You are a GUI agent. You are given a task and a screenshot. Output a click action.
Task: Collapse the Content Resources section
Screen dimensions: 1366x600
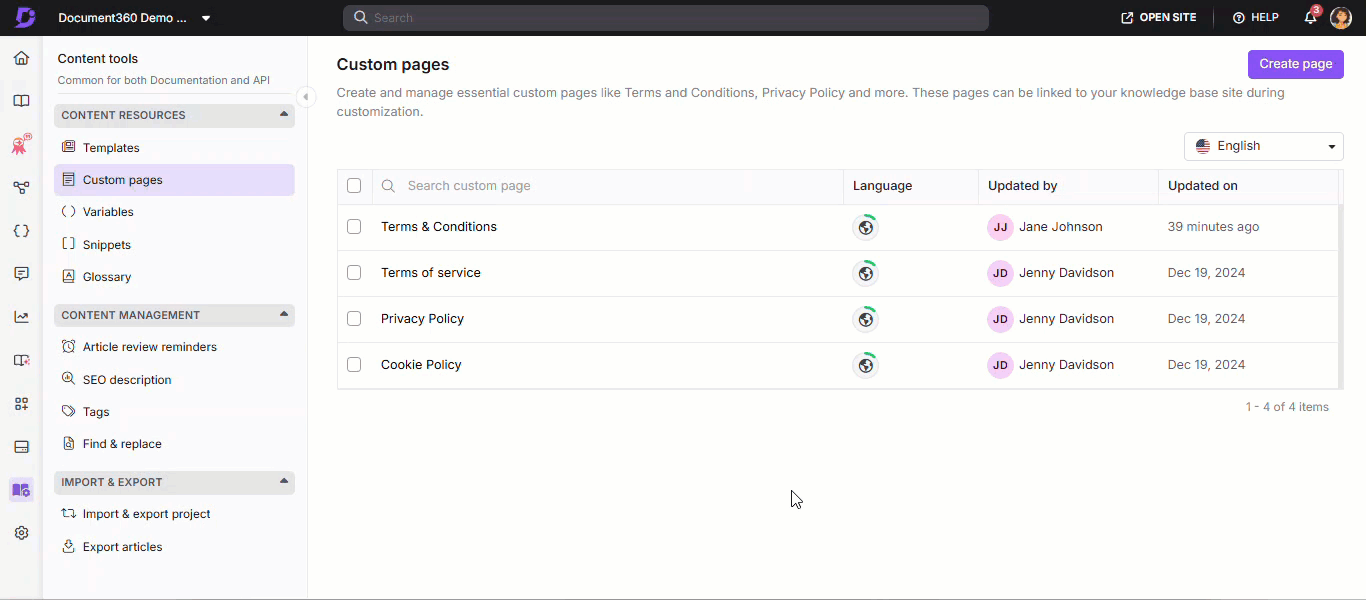[284, 115]
